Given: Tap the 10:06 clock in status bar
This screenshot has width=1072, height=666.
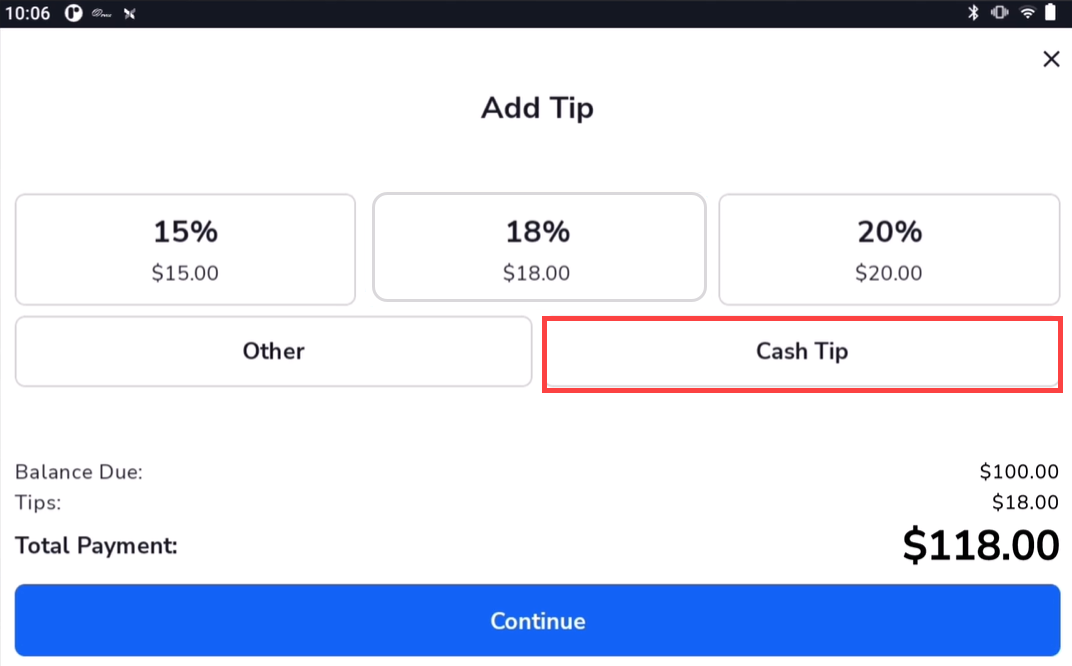Looking at the screenshot, I should coord(27,14).
